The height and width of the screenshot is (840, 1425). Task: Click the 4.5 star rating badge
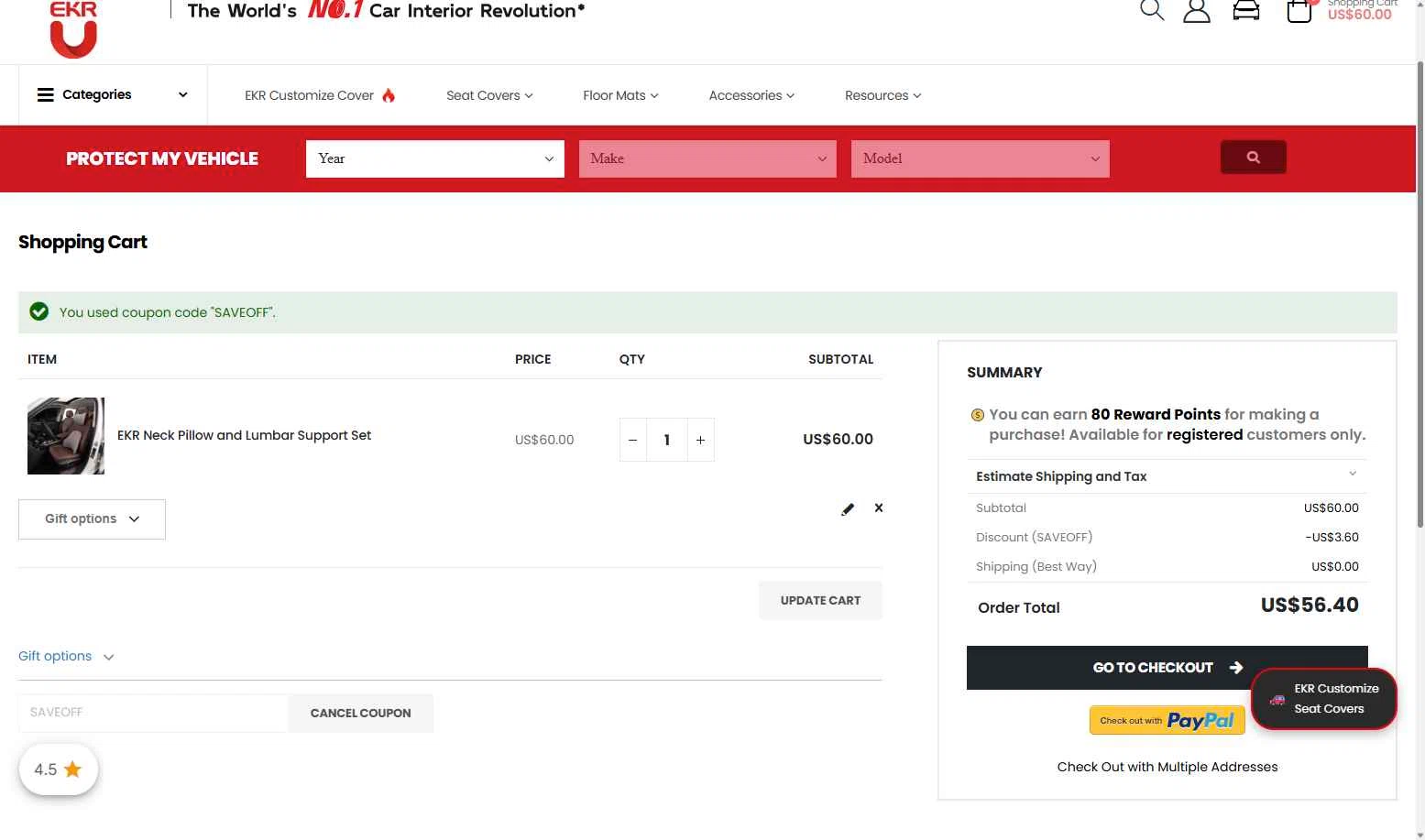[x=59, y=769]
